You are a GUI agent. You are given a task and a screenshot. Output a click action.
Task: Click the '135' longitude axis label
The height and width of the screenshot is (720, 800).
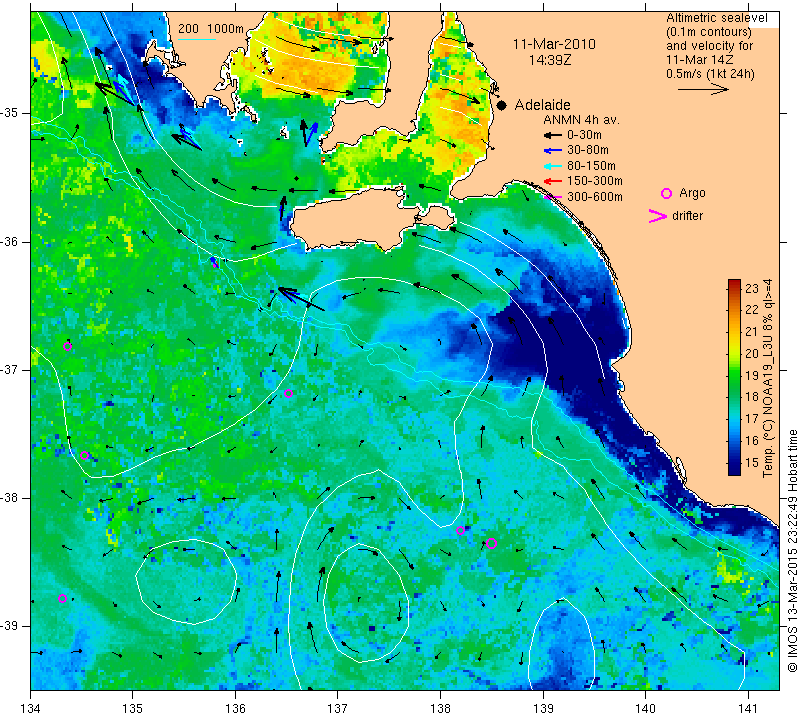point(133,708)
